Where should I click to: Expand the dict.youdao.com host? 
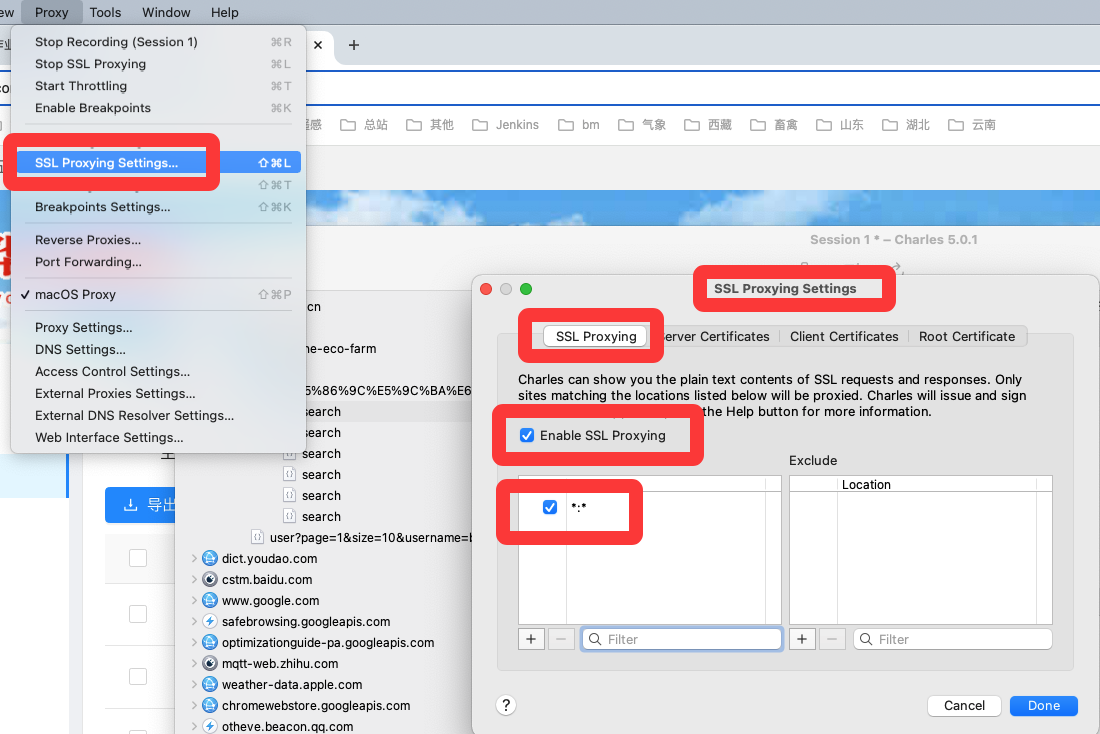194,559
